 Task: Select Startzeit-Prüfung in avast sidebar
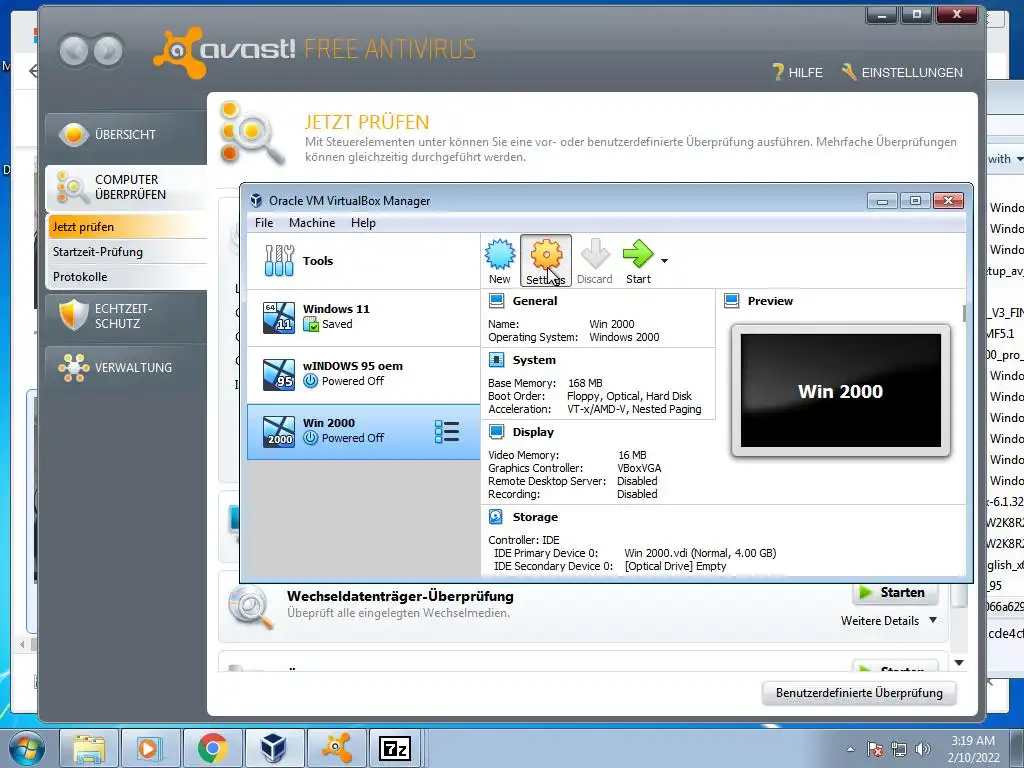click(x=127, y=251)
